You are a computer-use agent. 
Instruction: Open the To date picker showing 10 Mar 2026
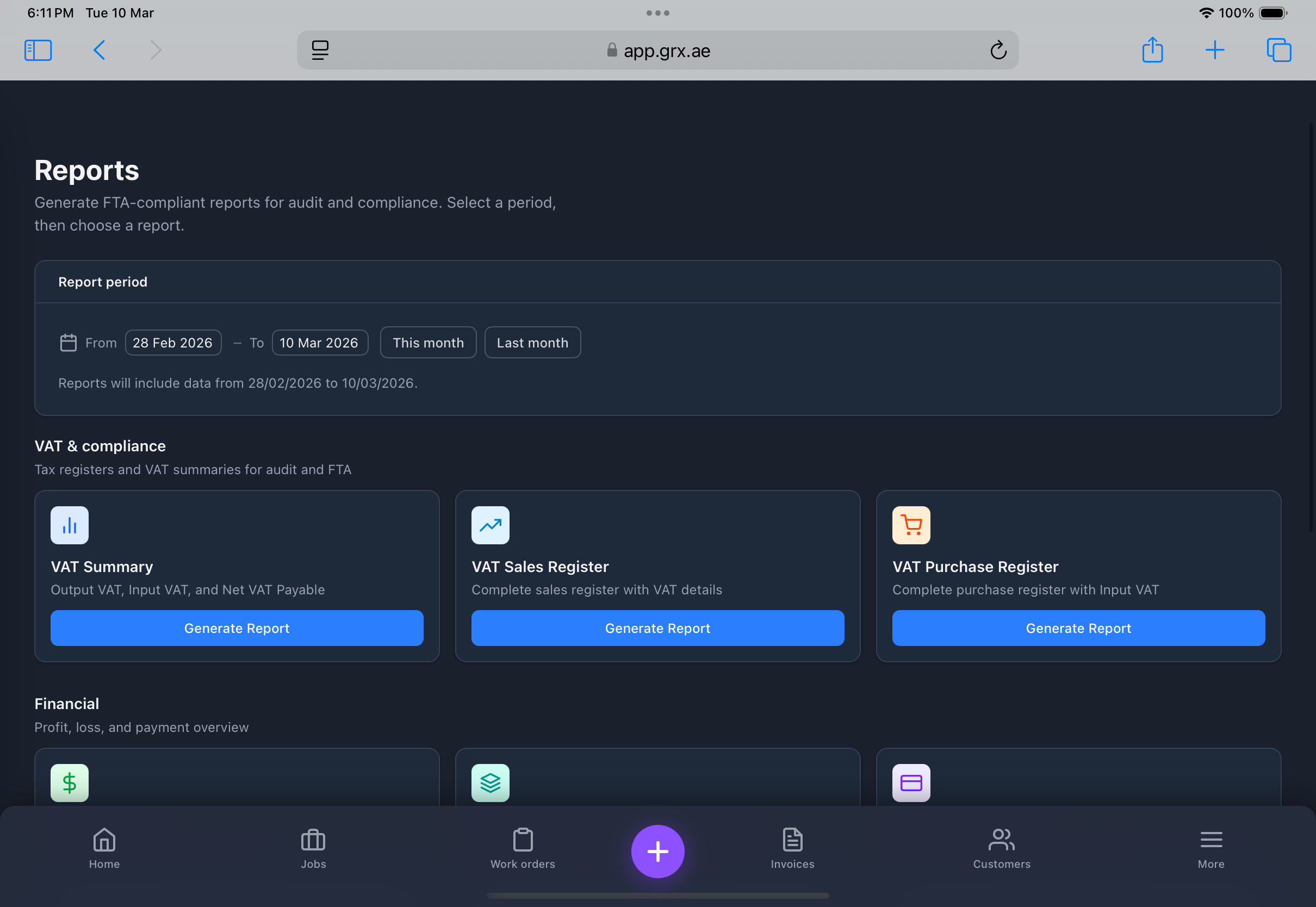pos(319,342)
